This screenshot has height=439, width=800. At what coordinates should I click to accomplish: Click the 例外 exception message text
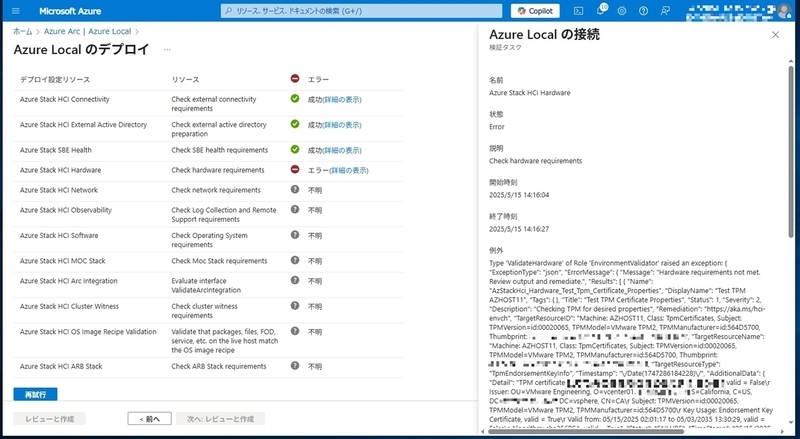pos(632,343)
